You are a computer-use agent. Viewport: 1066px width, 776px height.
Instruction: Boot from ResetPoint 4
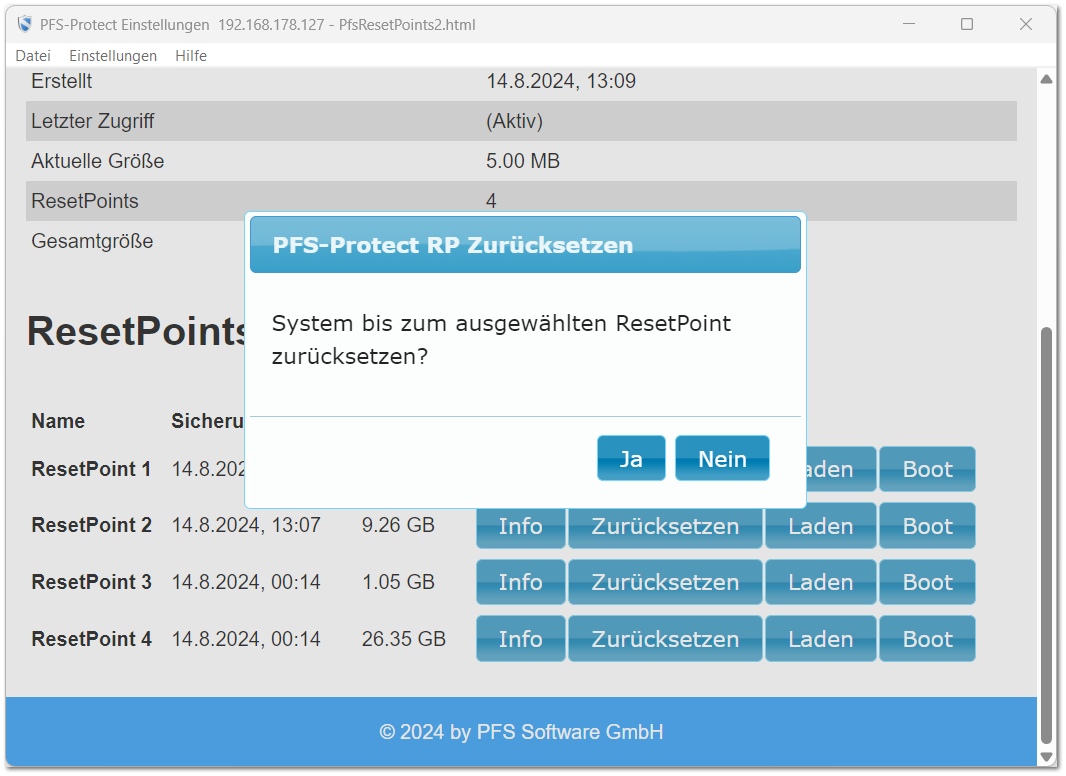pos(927,638)
